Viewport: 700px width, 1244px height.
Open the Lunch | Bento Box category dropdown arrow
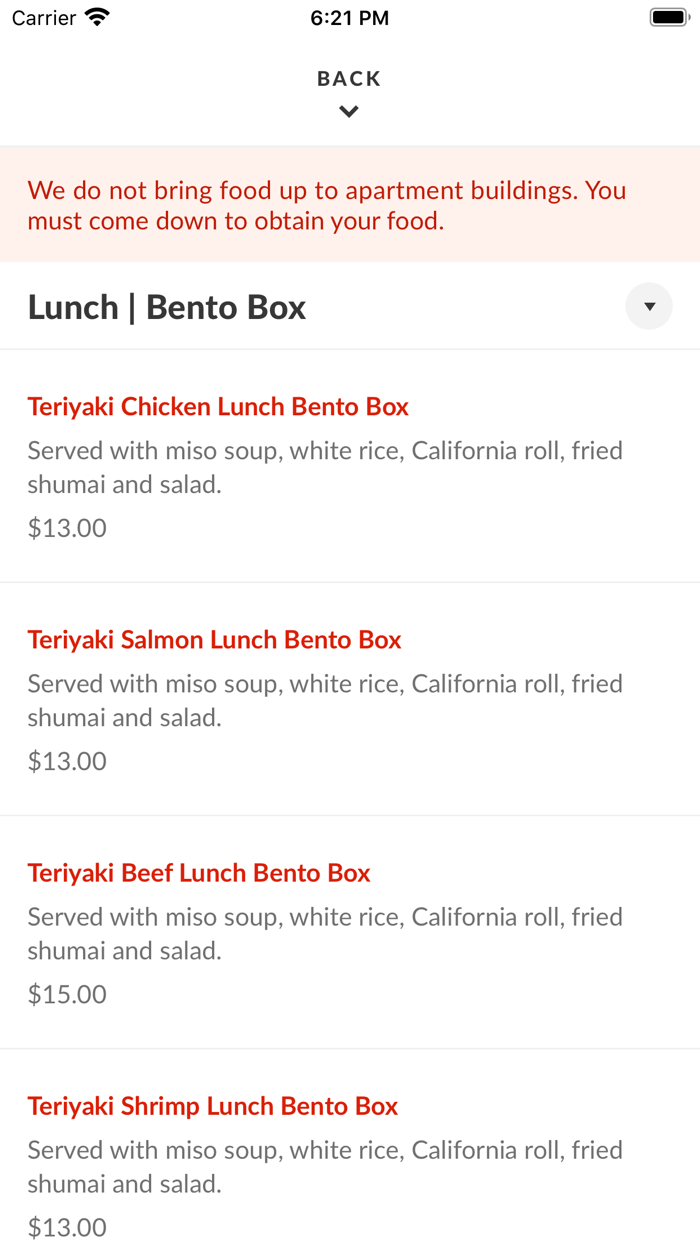point(649,307)
